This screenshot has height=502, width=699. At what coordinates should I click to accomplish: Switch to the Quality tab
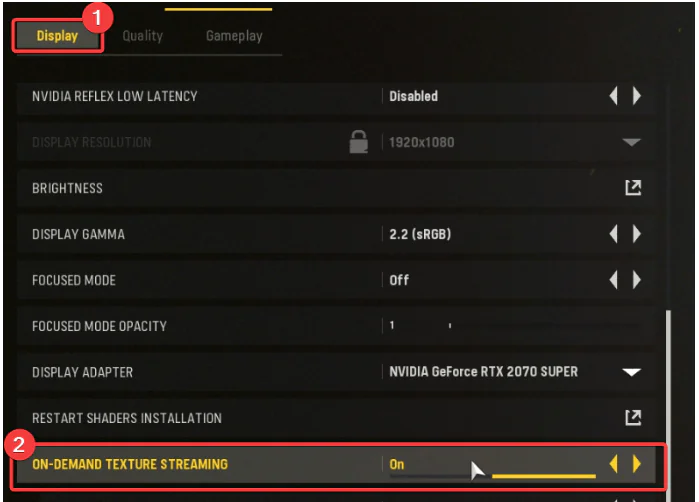(143, 36)
